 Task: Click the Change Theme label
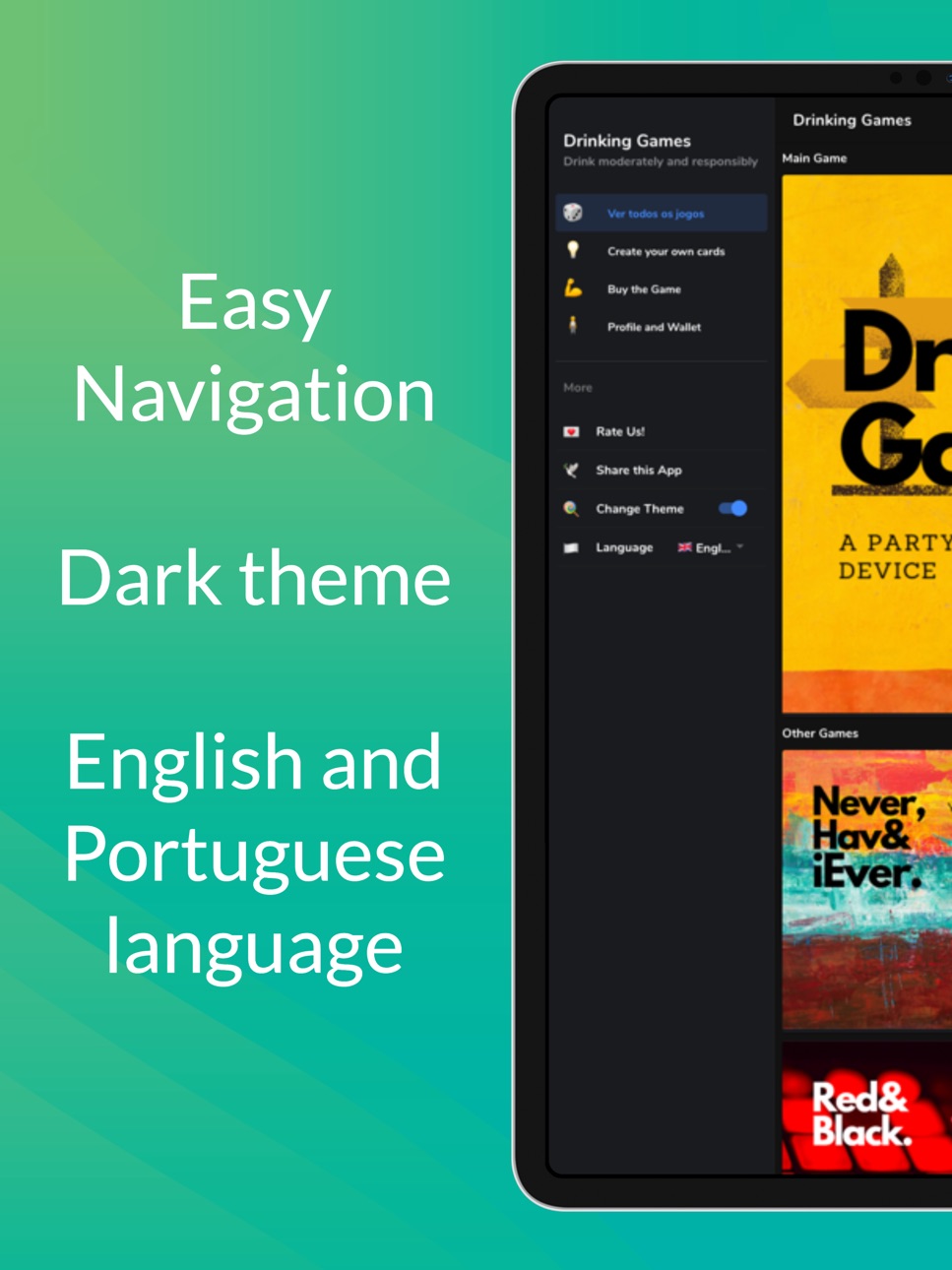(640, 509)
